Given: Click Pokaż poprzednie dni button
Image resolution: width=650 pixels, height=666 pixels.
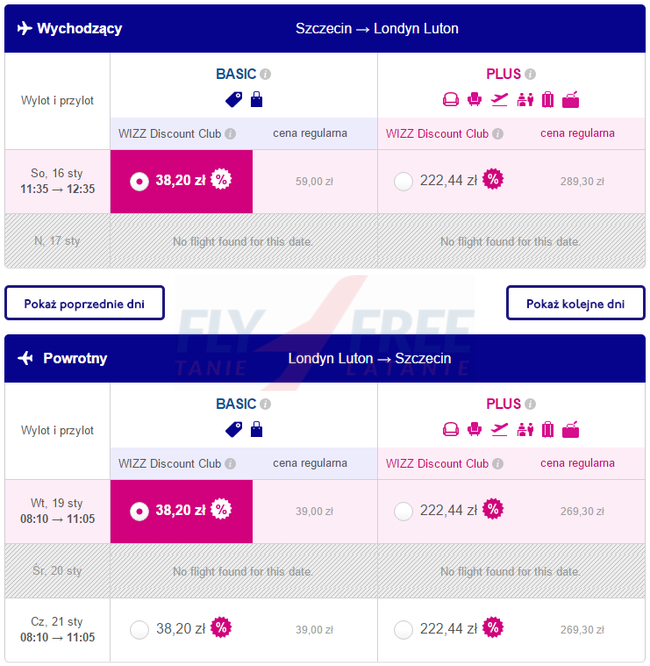Looking at the screenshot, I should point(84,303).
